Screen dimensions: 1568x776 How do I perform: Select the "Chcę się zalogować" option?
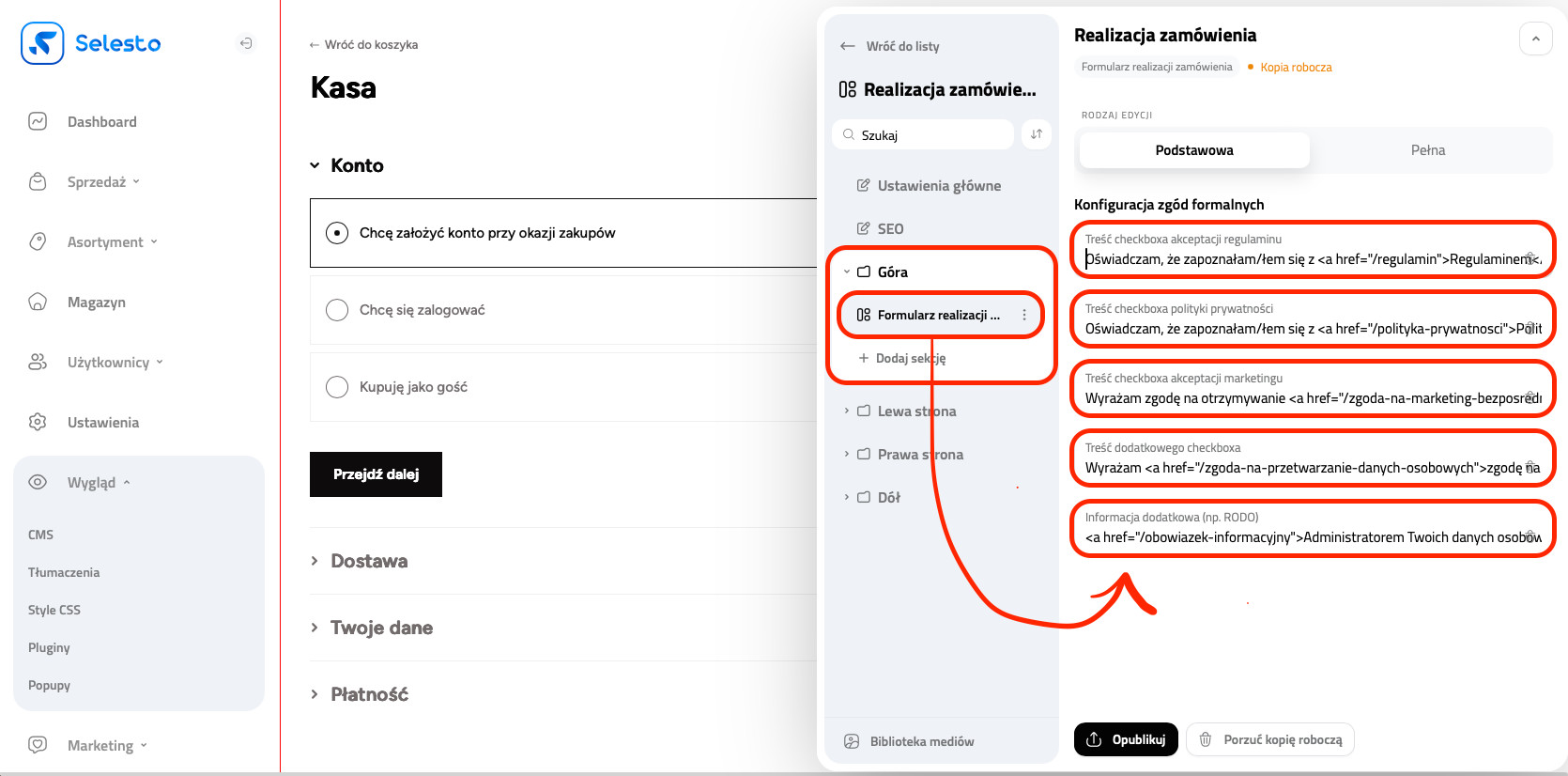337,310
